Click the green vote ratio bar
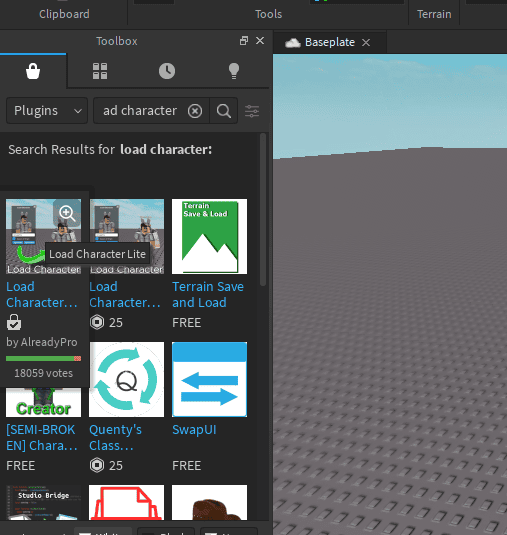Viewport: 507px width, 535px height. (43, 358)
